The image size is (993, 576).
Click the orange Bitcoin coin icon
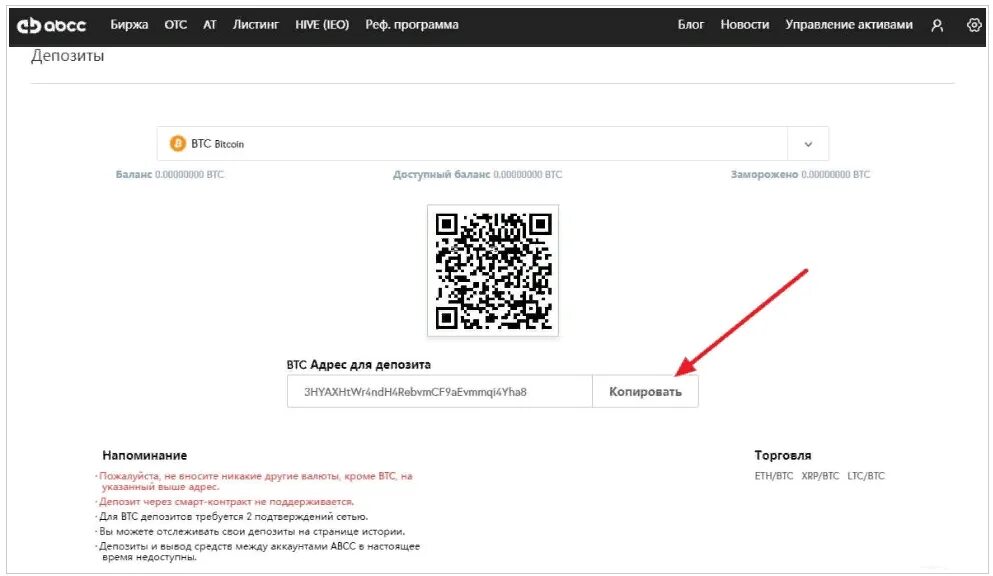[178, 144]
